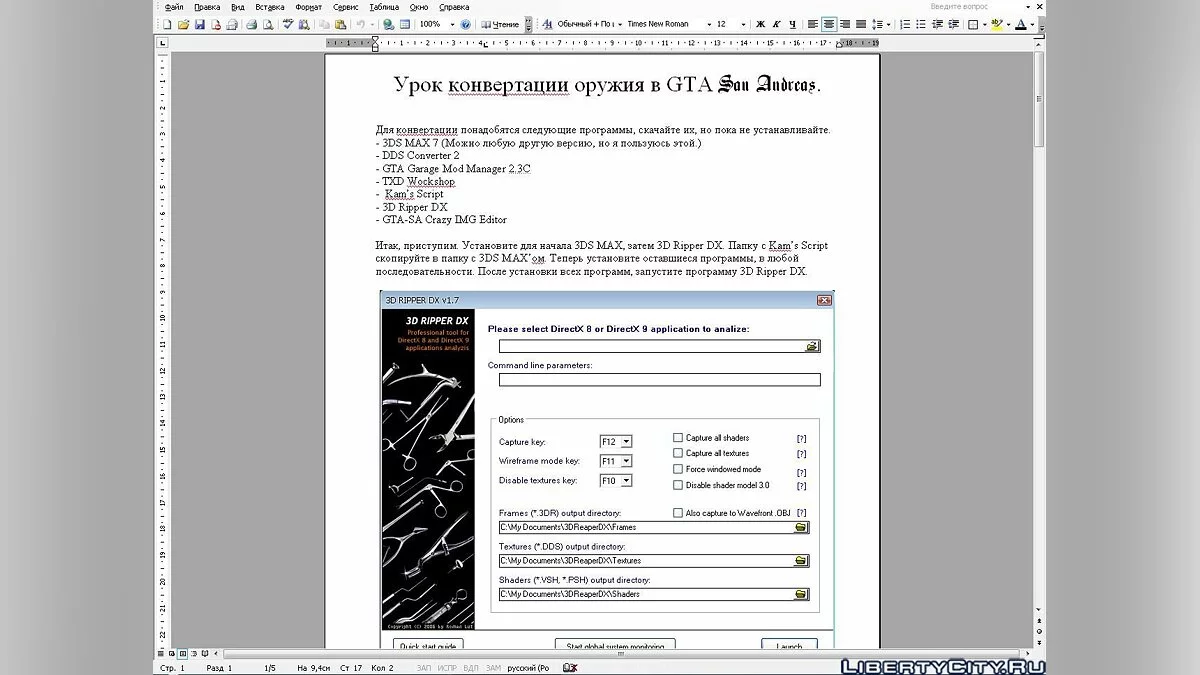The image size is (1200, 675).
Task: Click Start global system monitoring button in picture
Action: tap(615, 646)
